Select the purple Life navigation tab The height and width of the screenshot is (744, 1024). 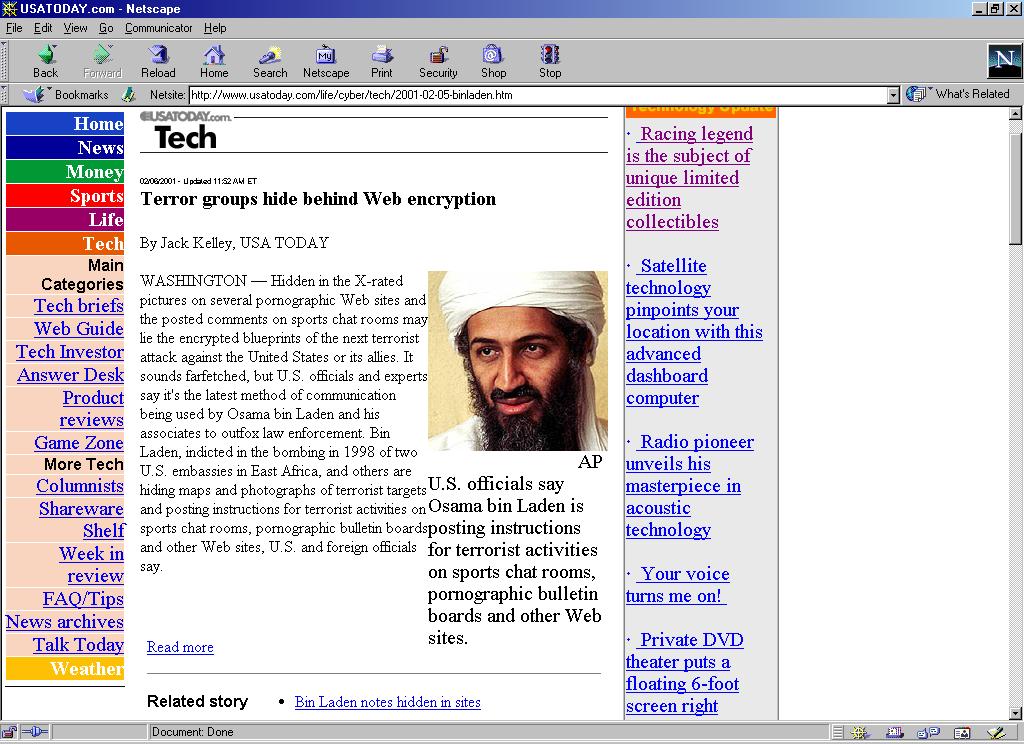tap(65, 219)
